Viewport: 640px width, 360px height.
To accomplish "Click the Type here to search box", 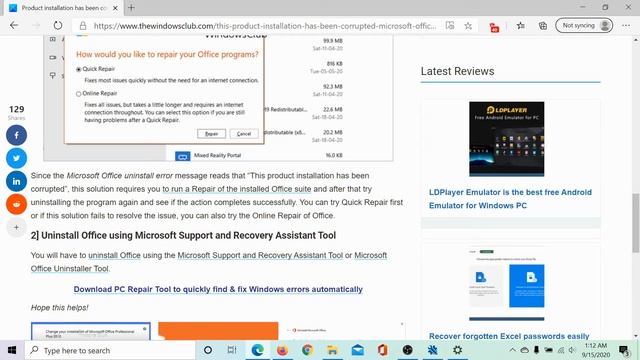I will tap(110, 350).
